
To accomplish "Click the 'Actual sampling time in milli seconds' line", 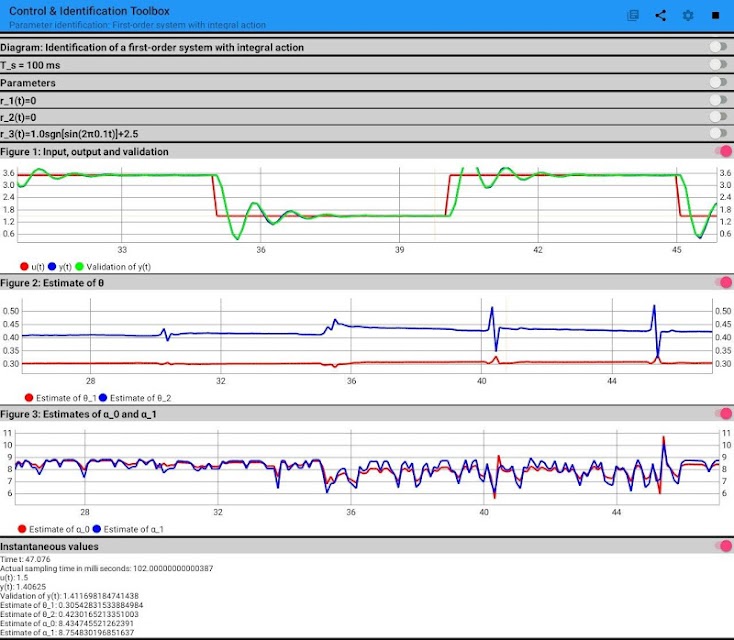I will coord(107,568).
